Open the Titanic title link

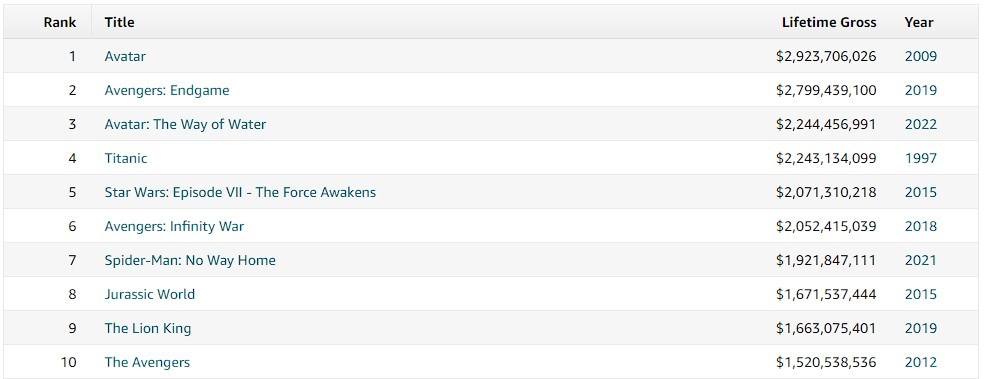(x=126, y=158)
